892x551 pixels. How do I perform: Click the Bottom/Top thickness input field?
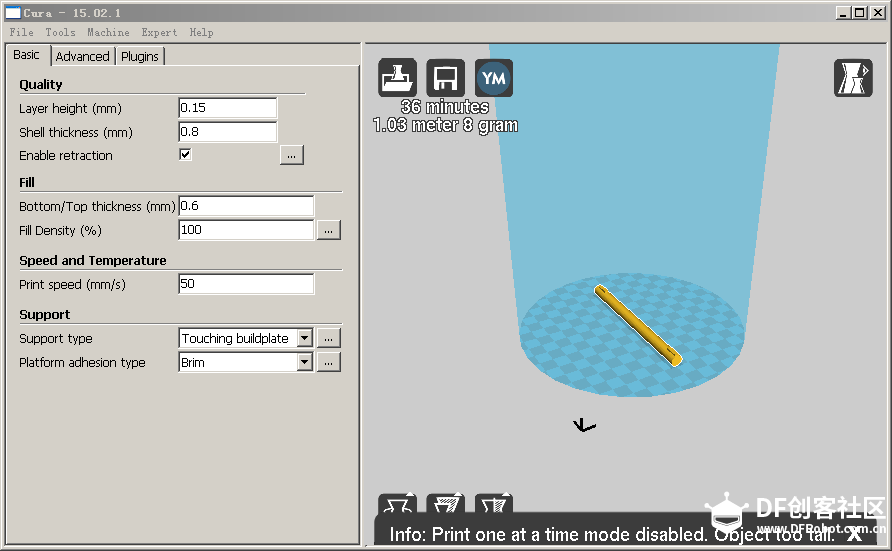[x=246, y=206]
